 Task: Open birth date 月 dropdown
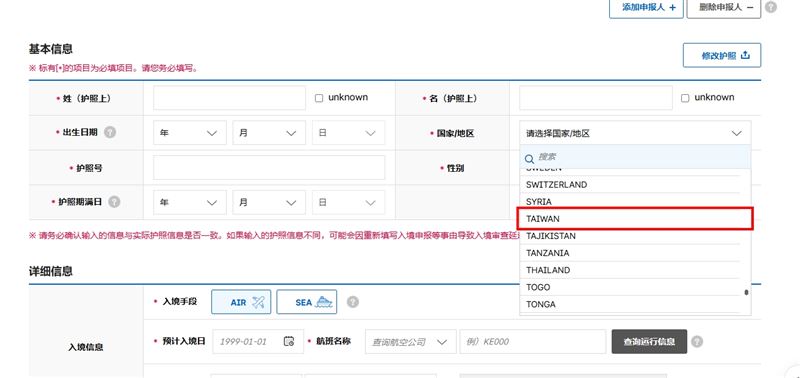269,133
